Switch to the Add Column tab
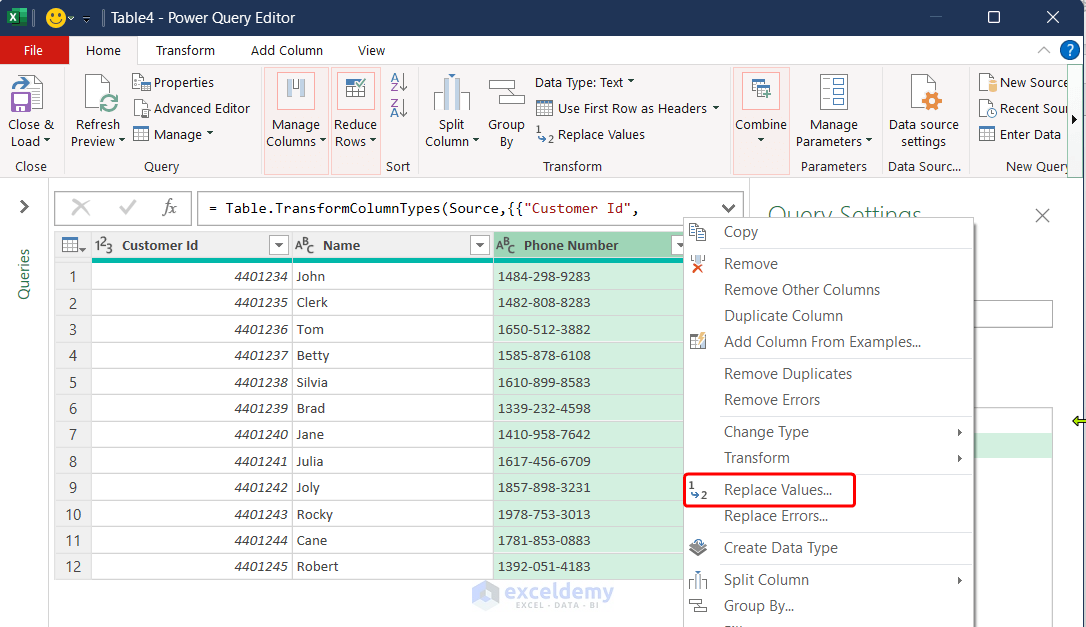Viewport: 1086px width, 627px height. tap(287, 51)
